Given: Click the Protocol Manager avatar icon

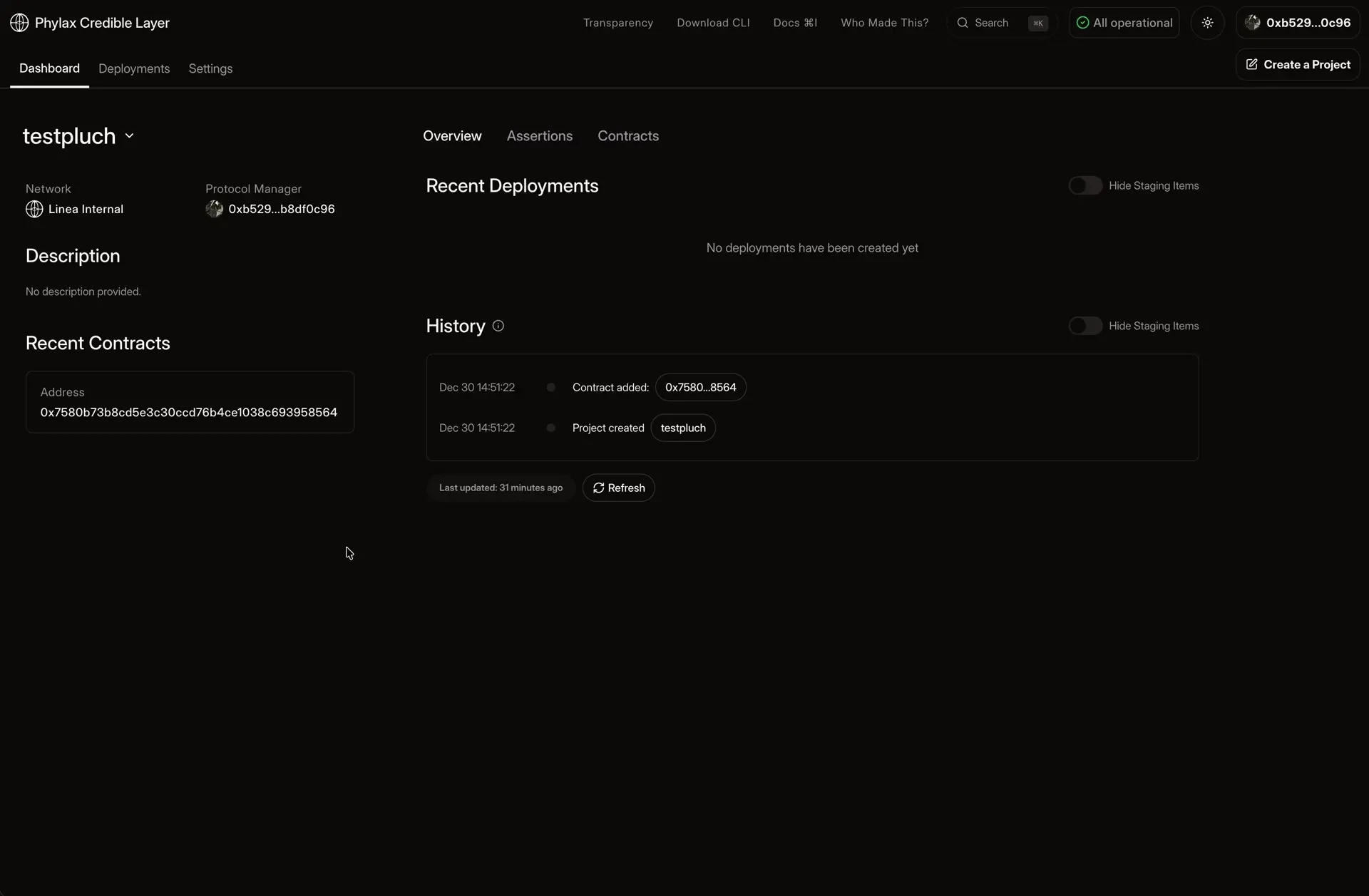Looking at the screenshot, I should click(215, 209).
